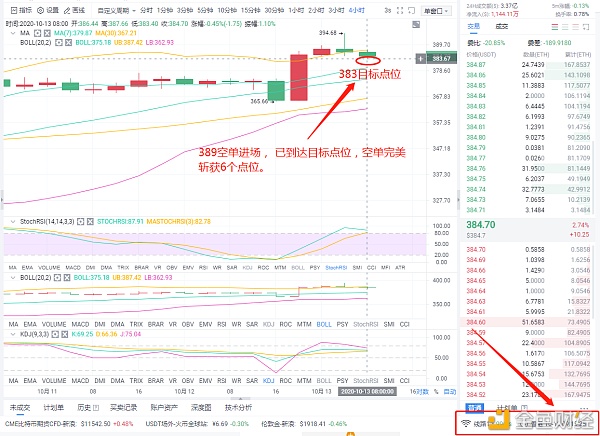Remove the MA indicator with its X icon

(47, 33)
